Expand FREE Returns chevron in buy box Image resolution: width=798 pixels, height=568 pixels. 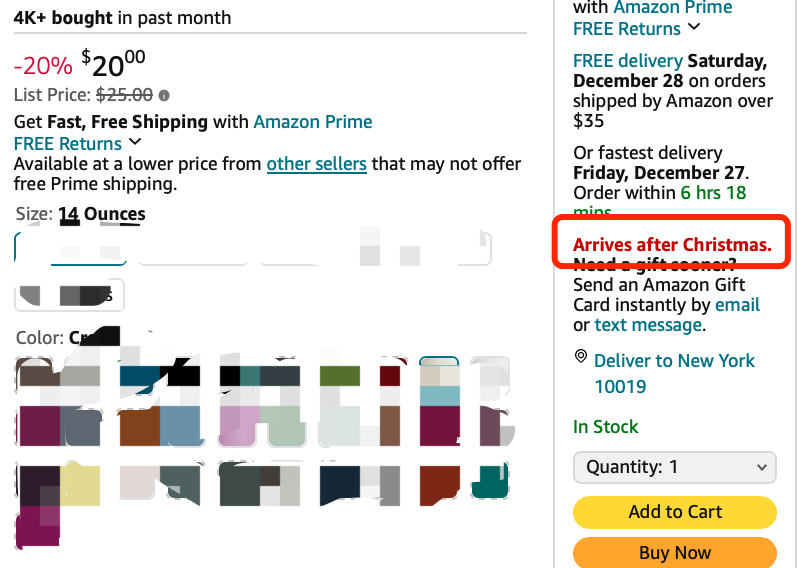tap(694, 27)
